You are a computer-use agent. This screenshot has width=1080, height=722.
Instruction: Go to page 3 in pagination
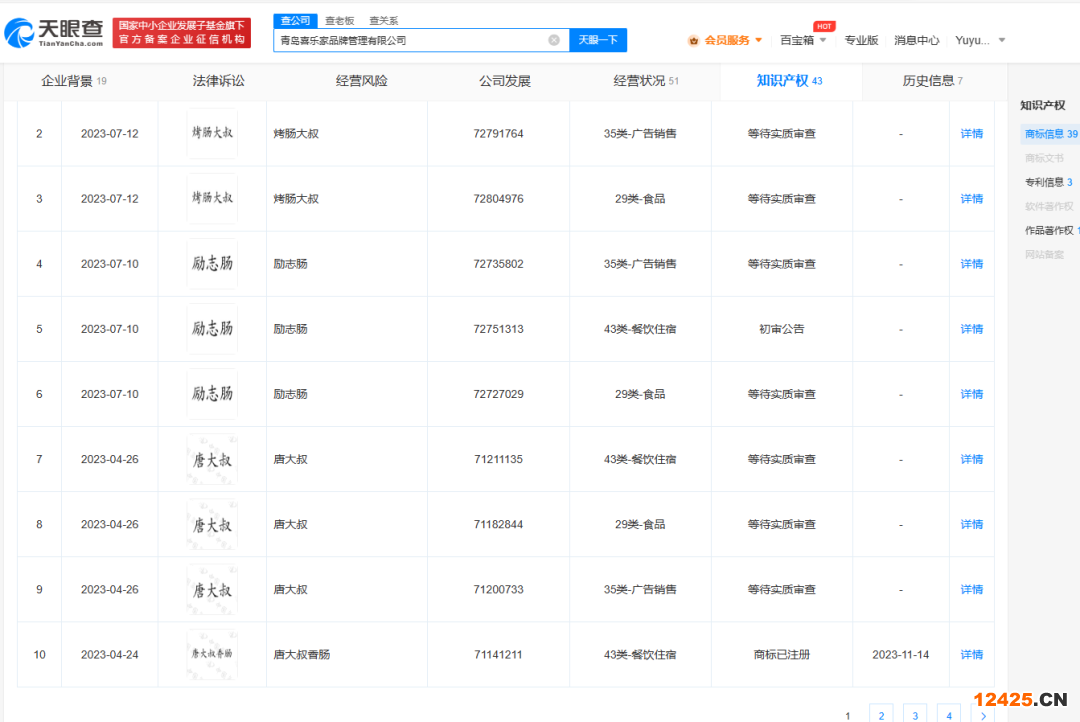point(914,715)
